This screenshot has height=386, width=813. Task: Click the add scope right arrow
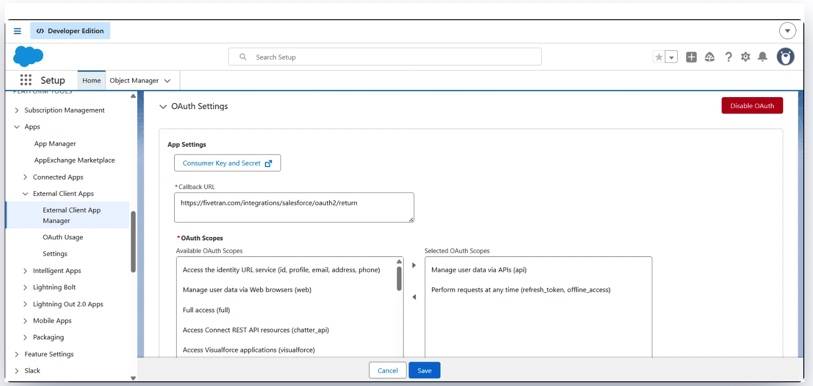414,265
